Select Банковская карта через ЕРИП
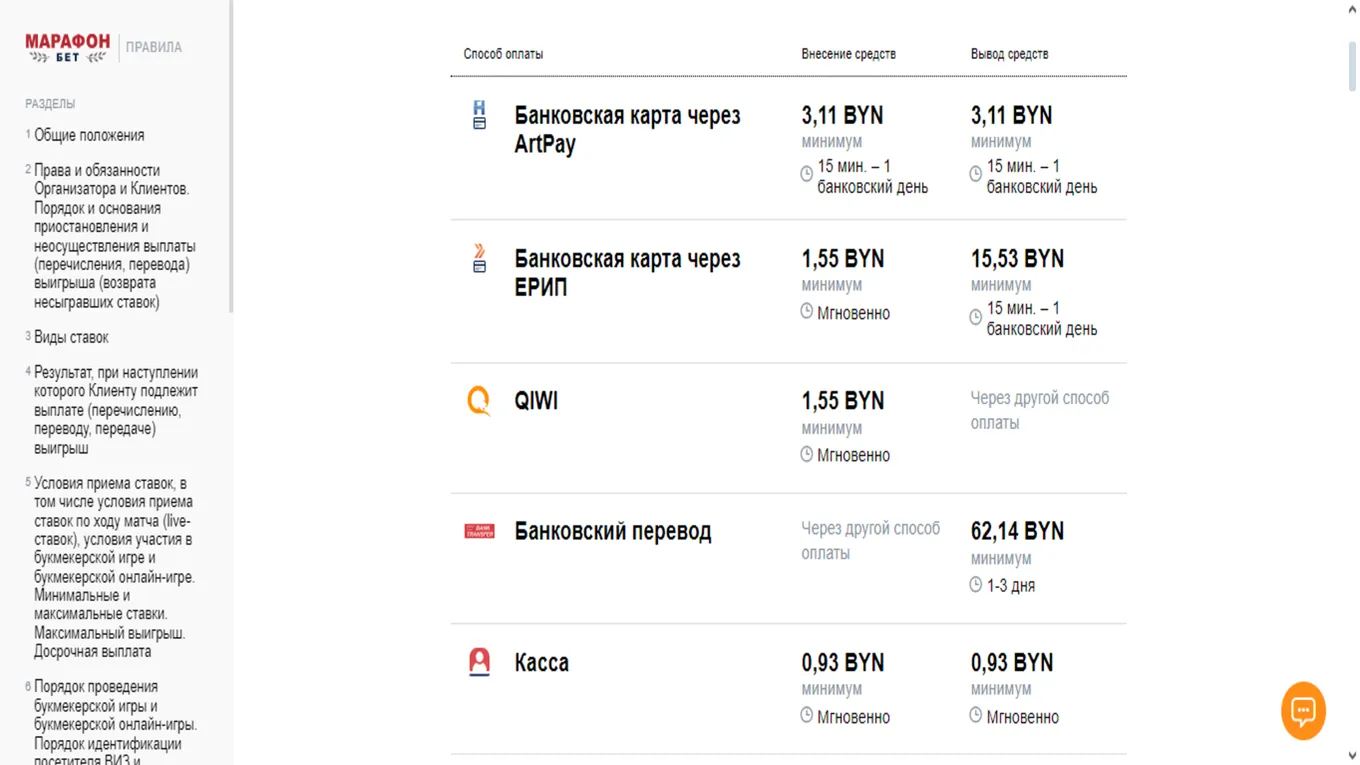This screenshot has height=765, width=1360. (627, 272)
